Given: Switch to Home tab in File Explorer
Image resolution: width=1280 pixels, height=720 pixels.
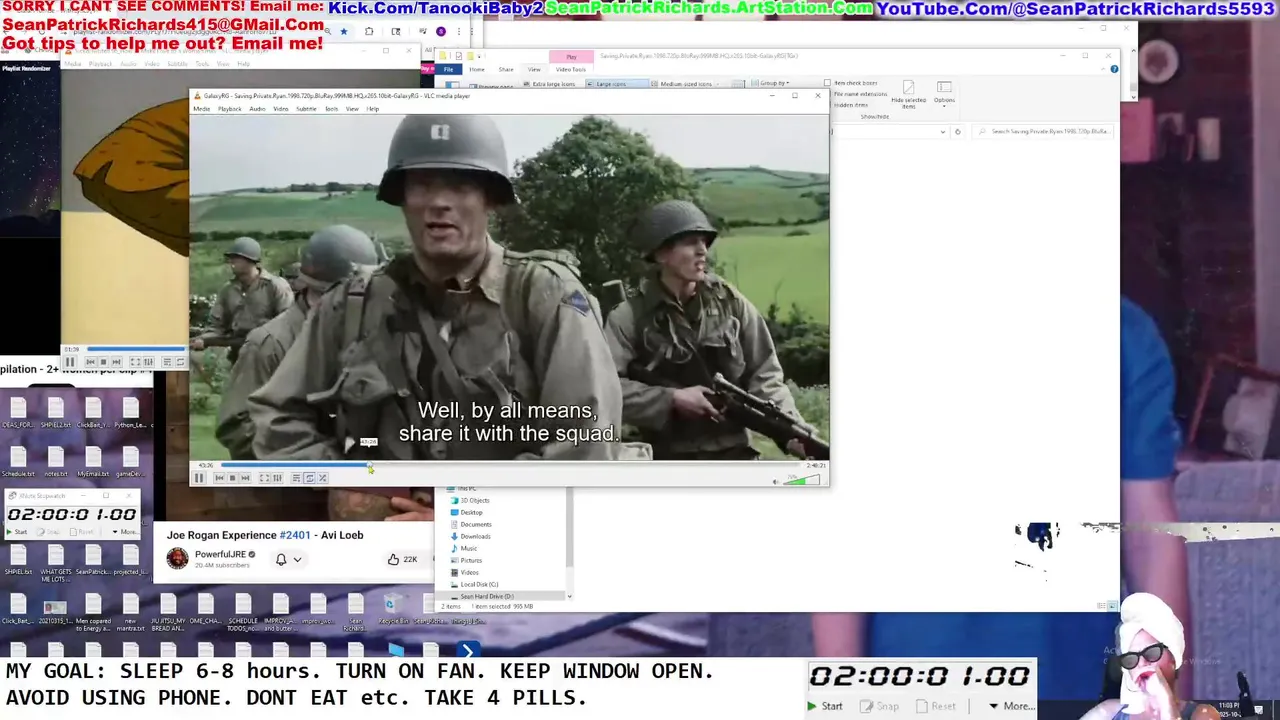Looking at the screenshot, I should 477,69.
